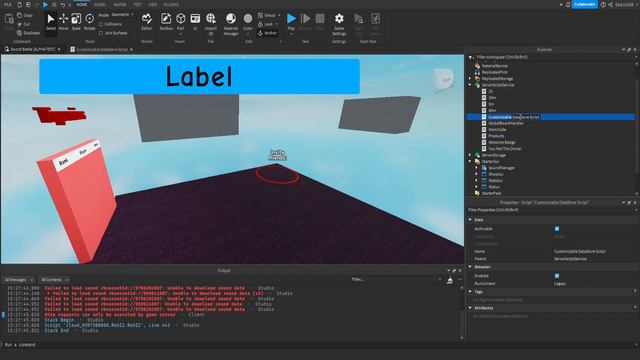Open Game Settings
Screen dimensions: 640x360
(x=339, y=24)
